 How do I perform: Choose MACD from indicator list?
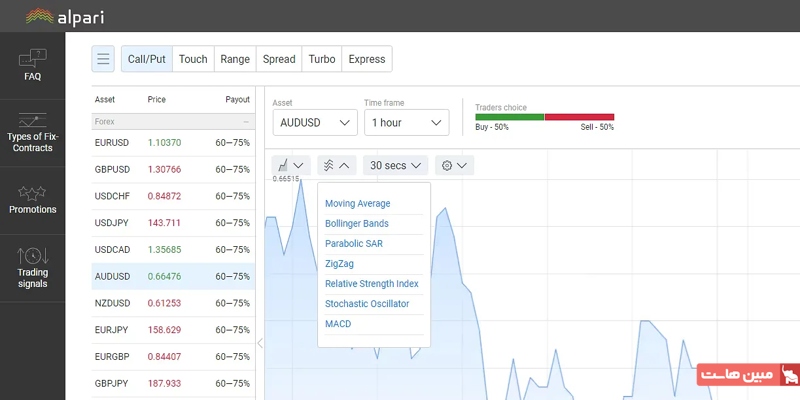[x=338, y=324]
